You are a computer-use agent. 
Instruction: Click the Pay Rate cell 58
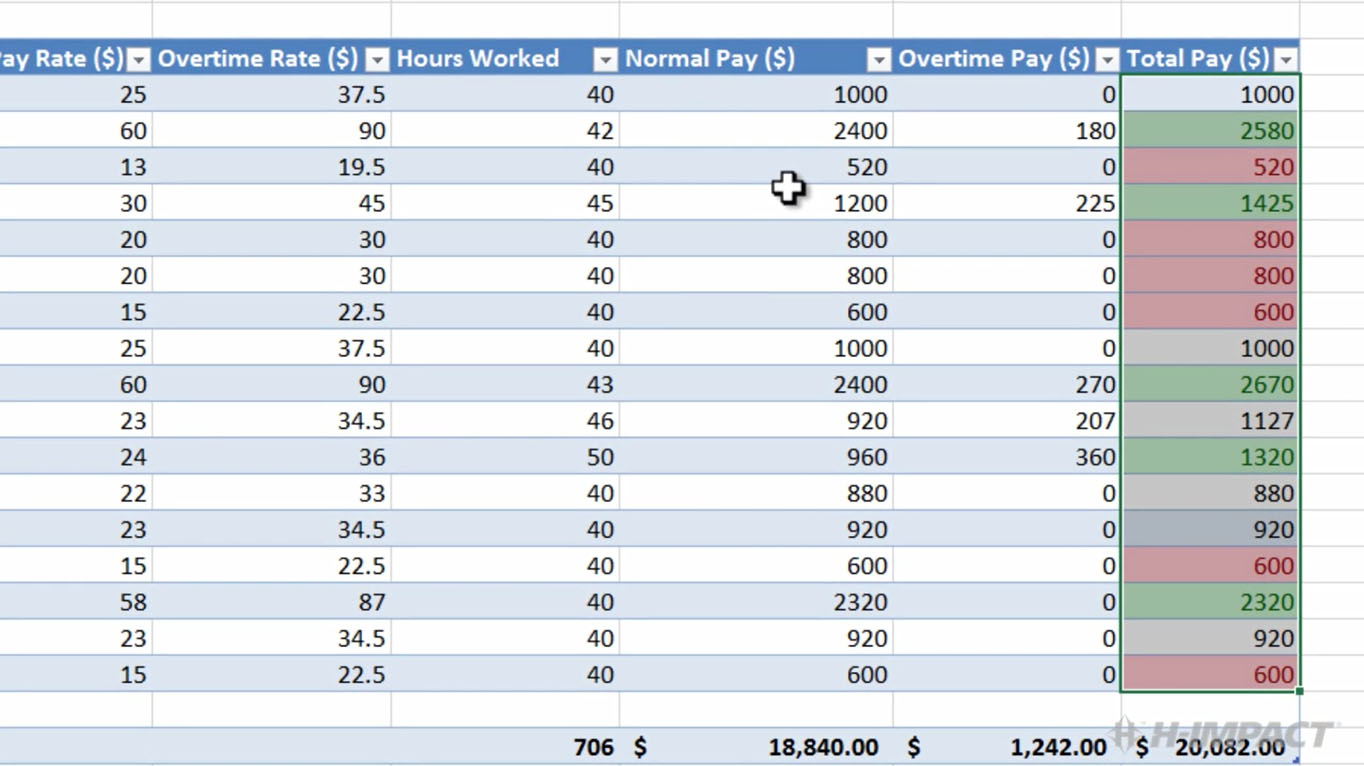pos(76,602)
